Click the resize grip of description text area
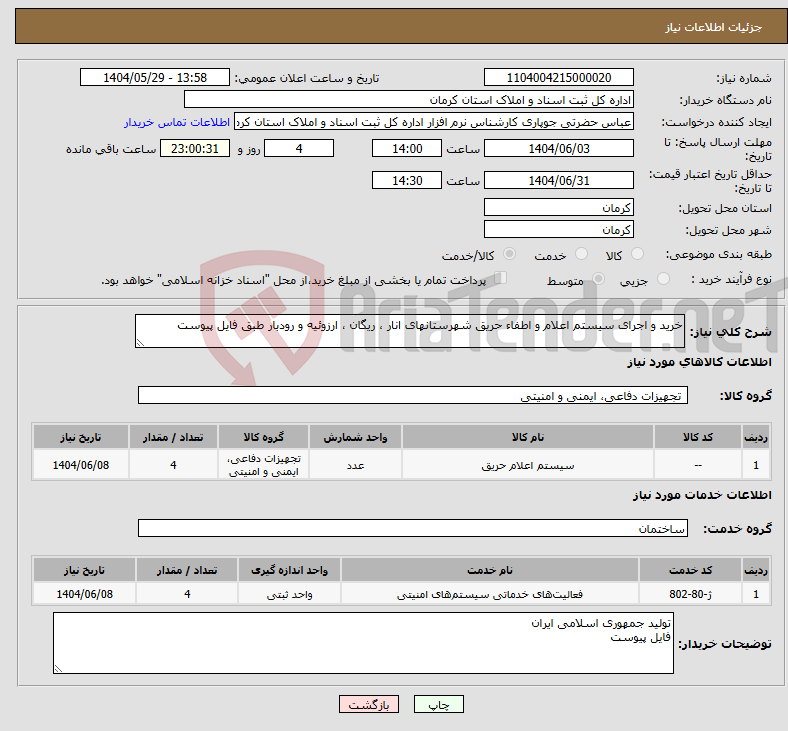Viewport: 788px width, 731px height. pos(140,343)
